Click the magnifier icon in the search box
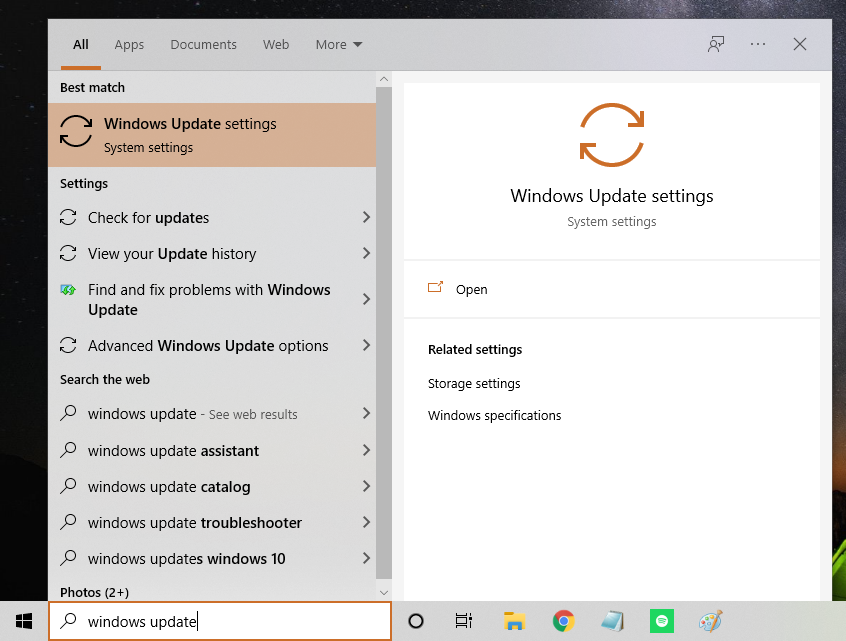Viewport: 846px width, 641px height. pyautogui.click(x=68, y=620)
